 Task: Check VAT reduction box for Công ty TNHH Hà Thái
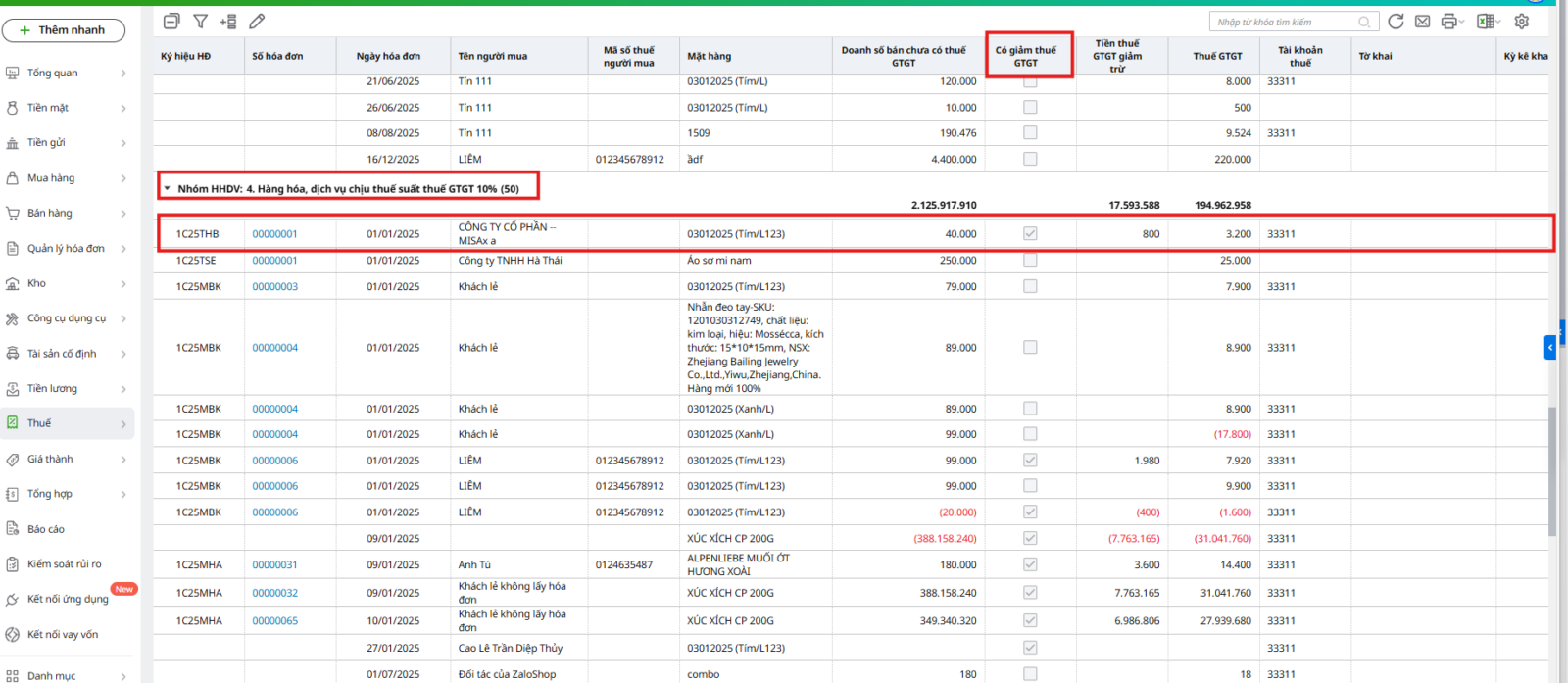[1030, 261]
